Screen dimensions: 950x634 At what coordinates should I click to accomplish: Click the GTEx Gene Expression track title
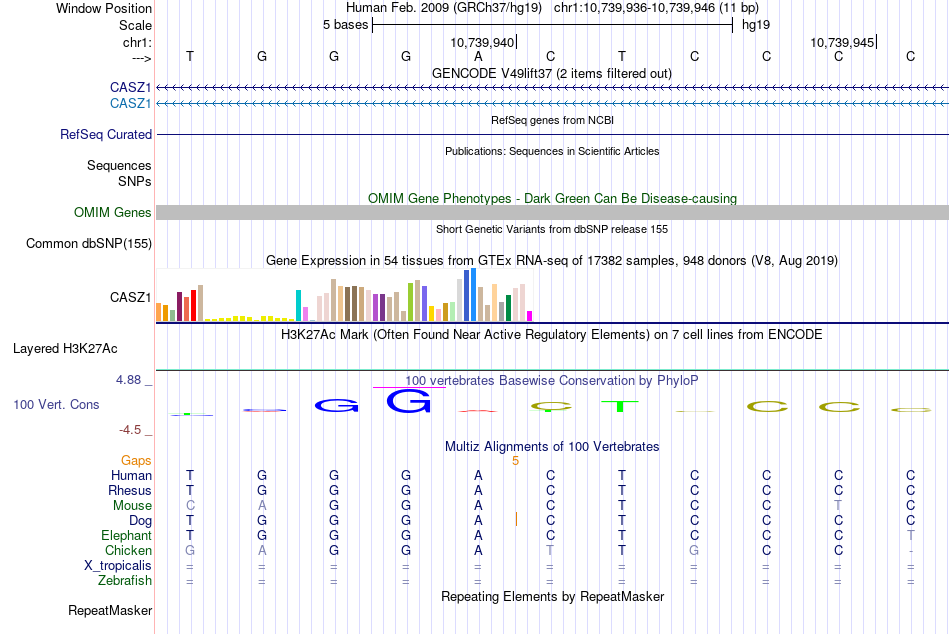pos(552,261)
